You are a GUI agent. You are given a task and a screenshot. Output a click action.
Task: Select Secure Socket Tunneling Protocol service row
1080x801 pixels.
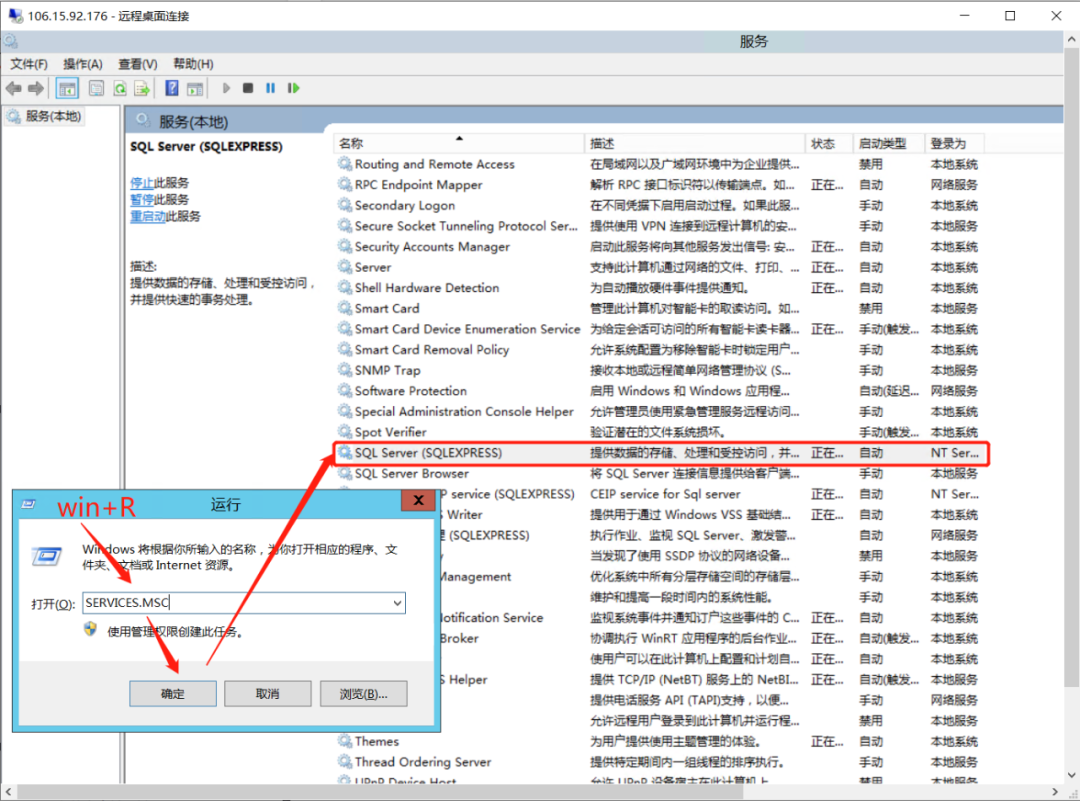pos(661,226)
